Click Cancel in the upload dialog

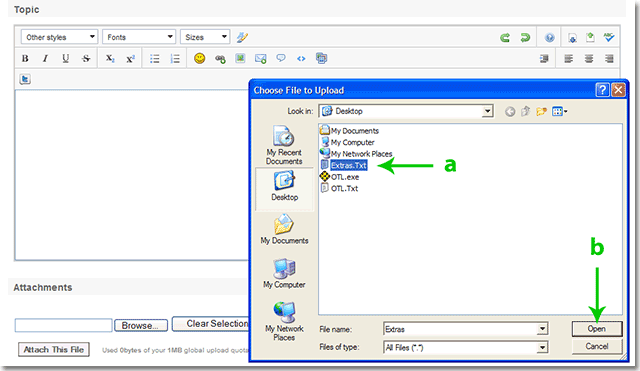pyautogui.click(x=597, y=346)
